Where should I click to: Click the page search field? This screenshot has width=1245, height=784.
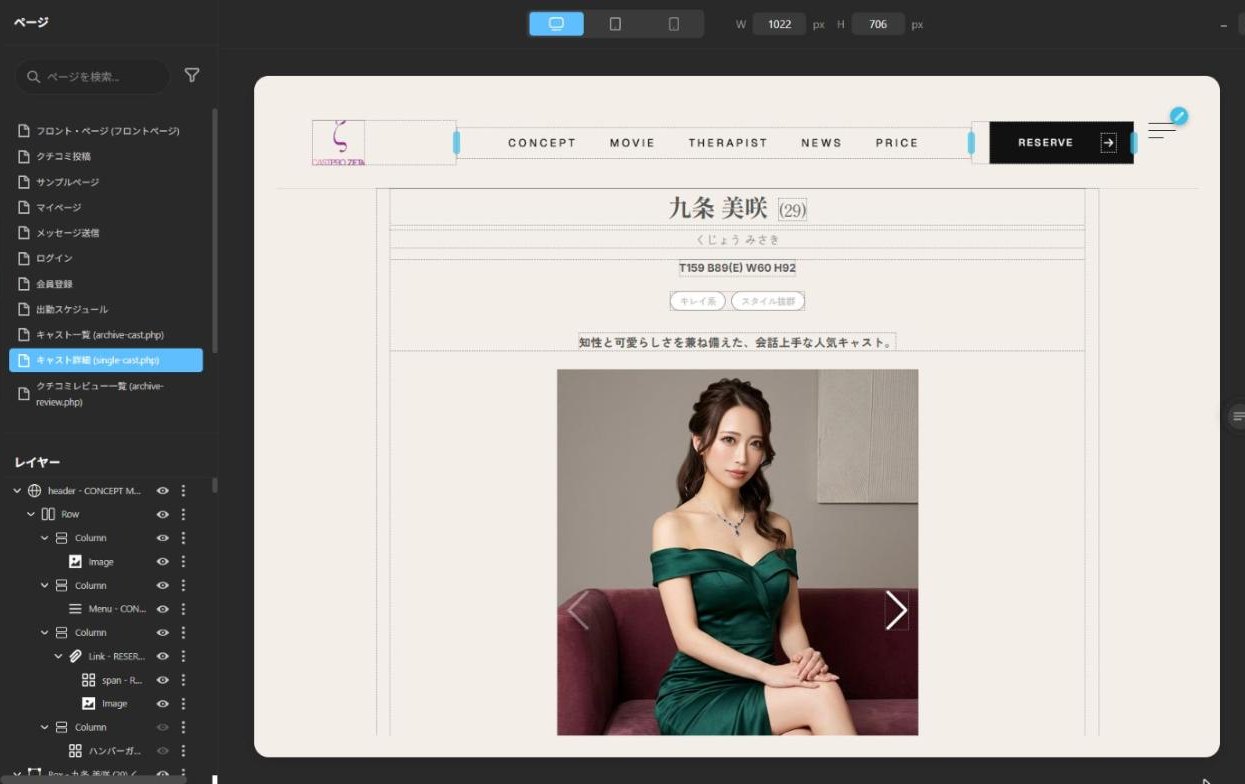tap(92, 76)
